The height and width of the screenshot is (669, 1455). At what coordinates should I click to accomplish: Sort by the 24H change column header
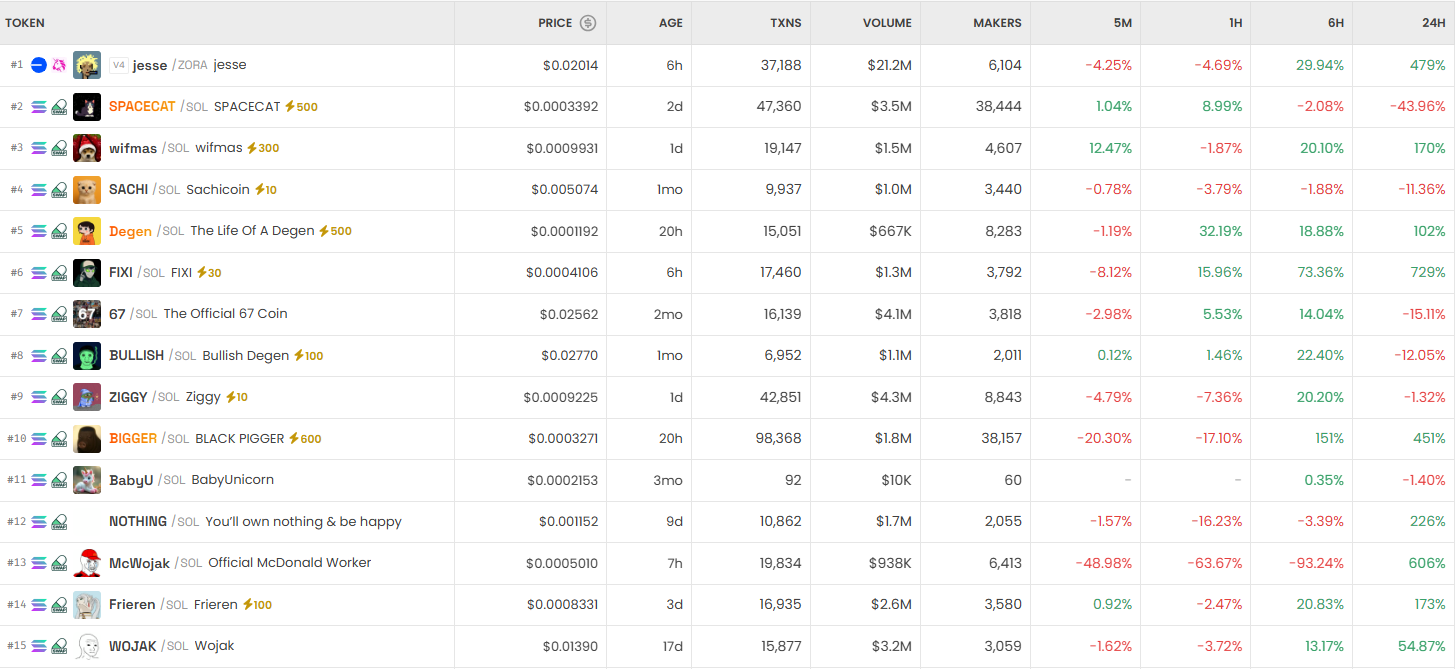[x=1431, y=23]
